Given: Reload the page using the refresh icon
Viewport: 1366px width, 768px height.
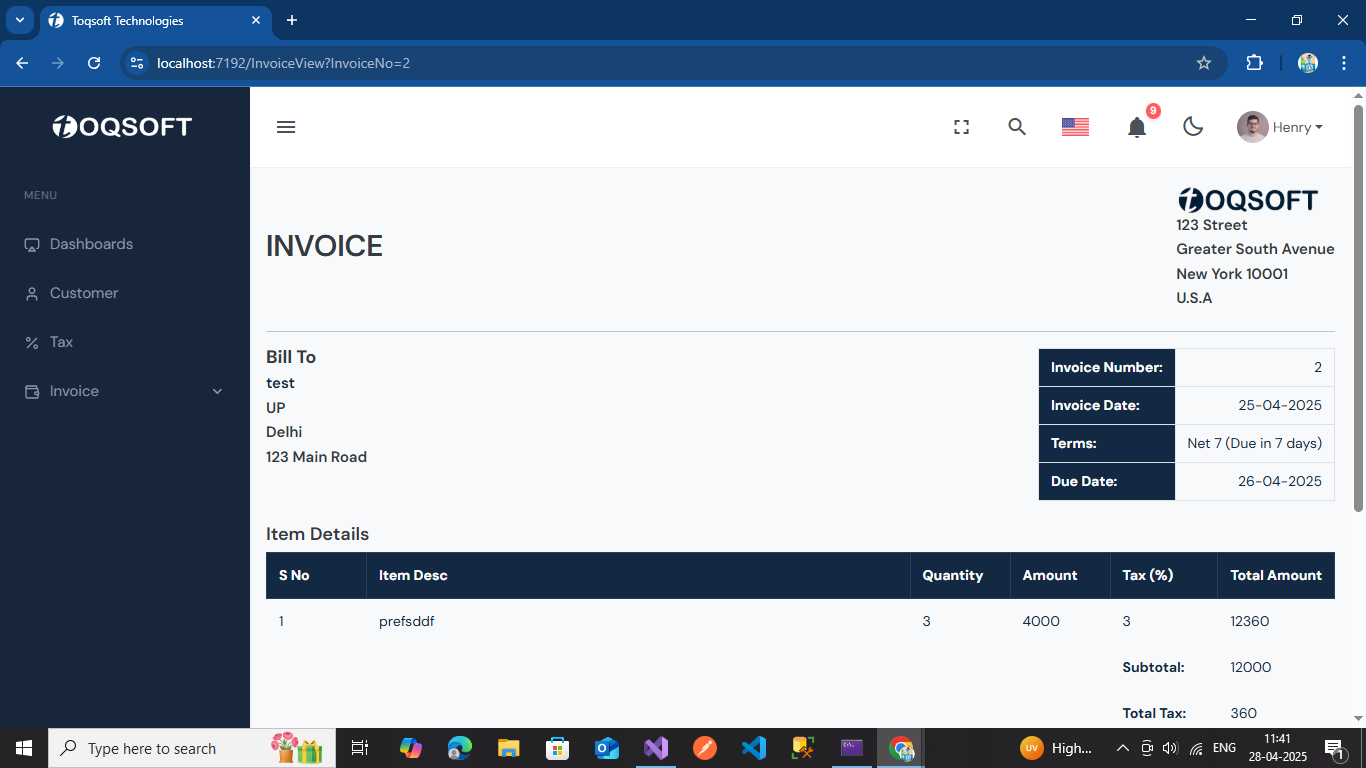Looking at the screenshot, I should point(94,63).
